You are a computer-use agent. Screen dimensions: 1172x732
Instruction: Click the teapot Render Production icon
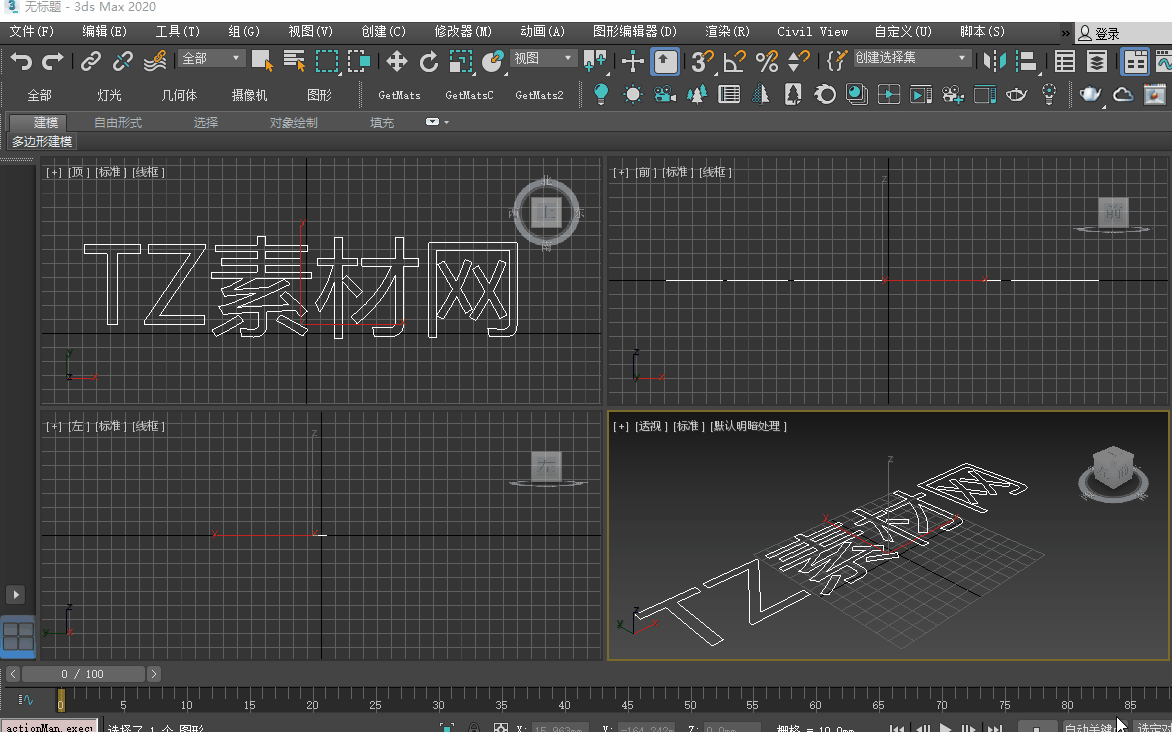pos(1091,94)
